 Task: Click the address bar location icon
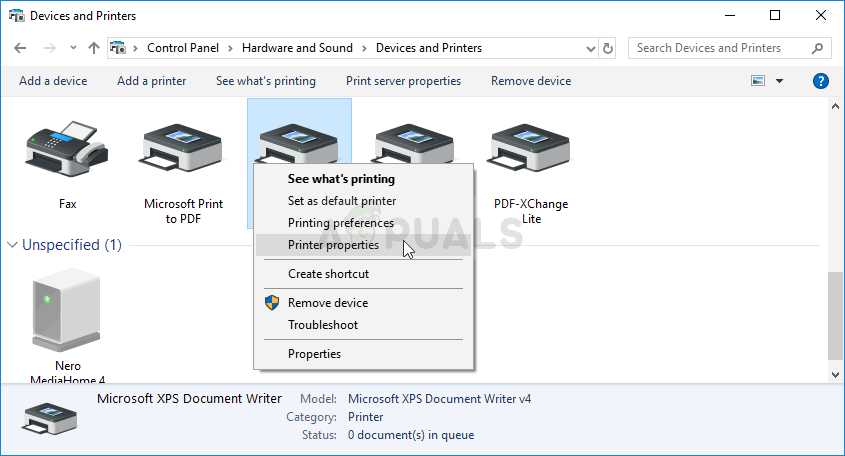(x=118, y=48)
